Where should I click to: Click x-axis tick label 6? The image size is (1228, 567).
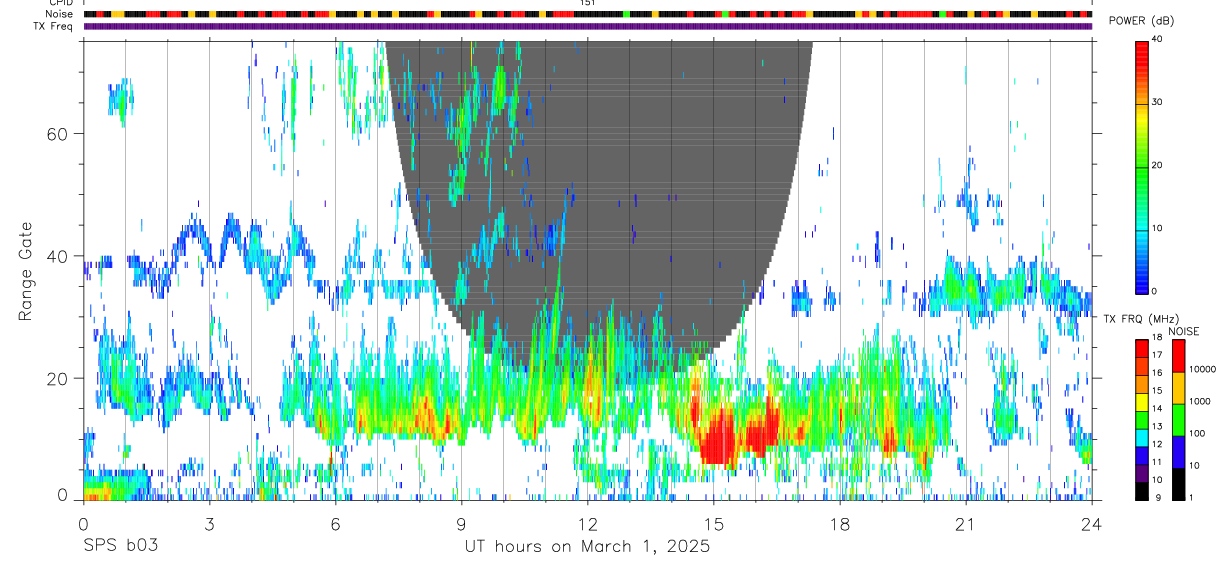tap(335, 524)
